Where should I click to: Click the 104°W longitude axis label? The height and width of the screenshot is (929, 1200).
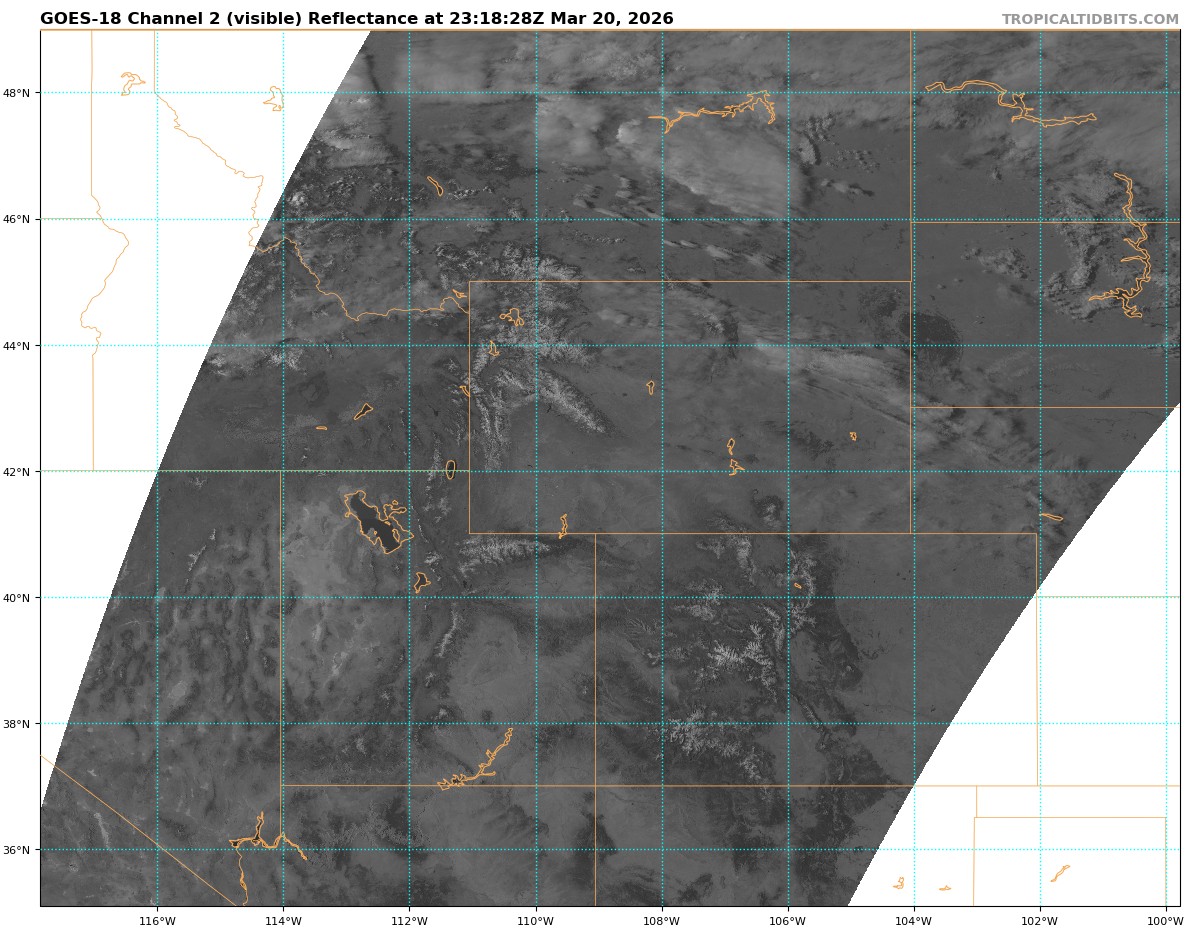[x=913, y=920]
